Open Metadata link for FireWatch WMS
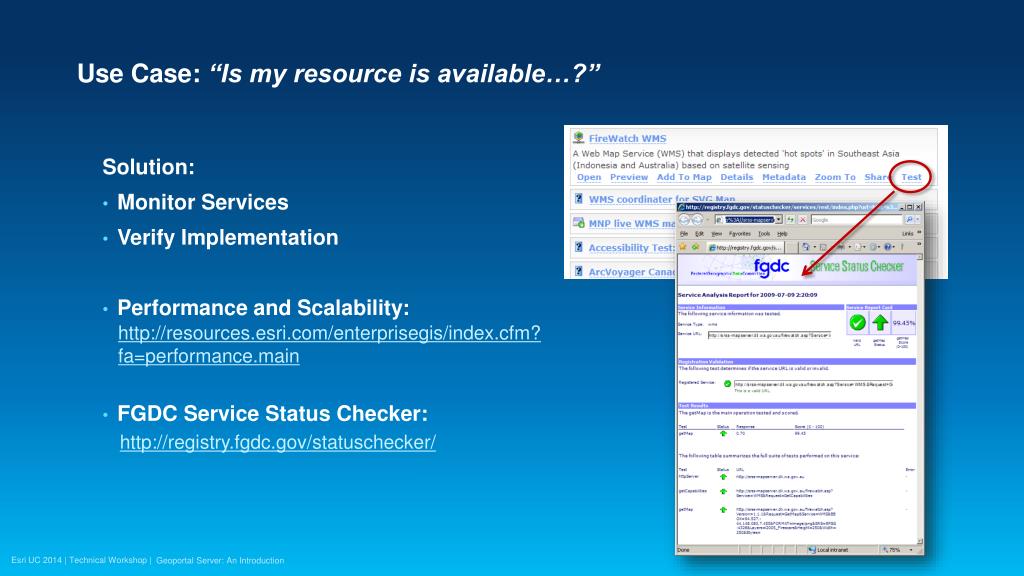1024x576 pixels. click(784, 177)
